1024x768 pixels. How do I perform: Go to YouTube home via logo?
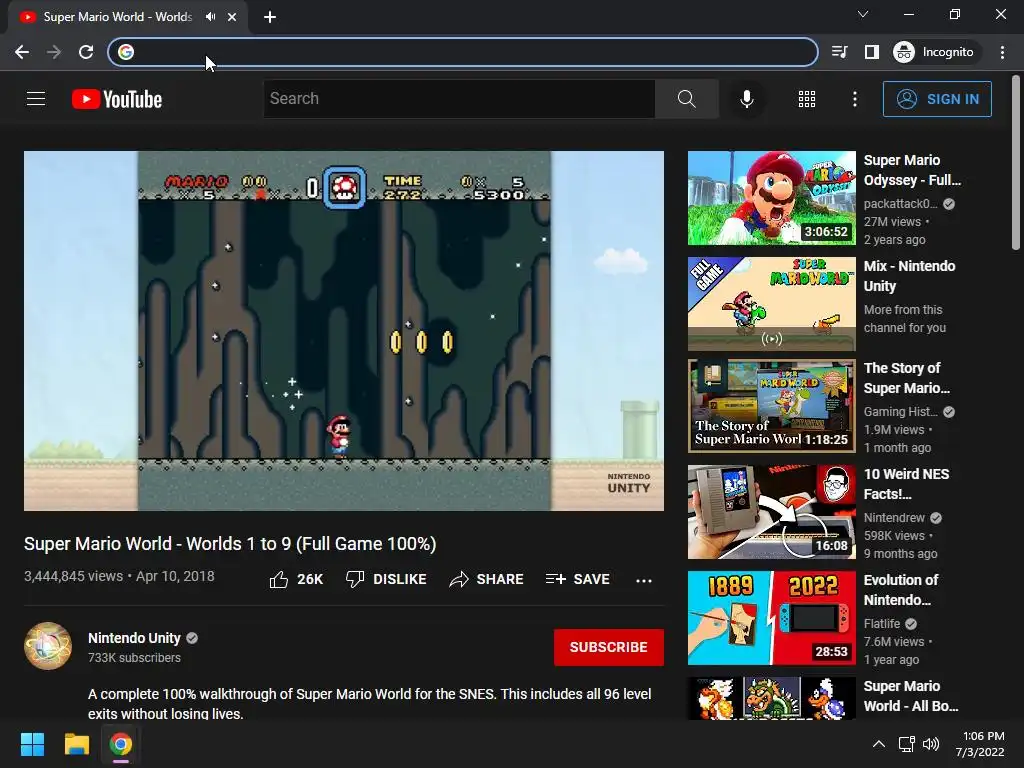[117, 99]
